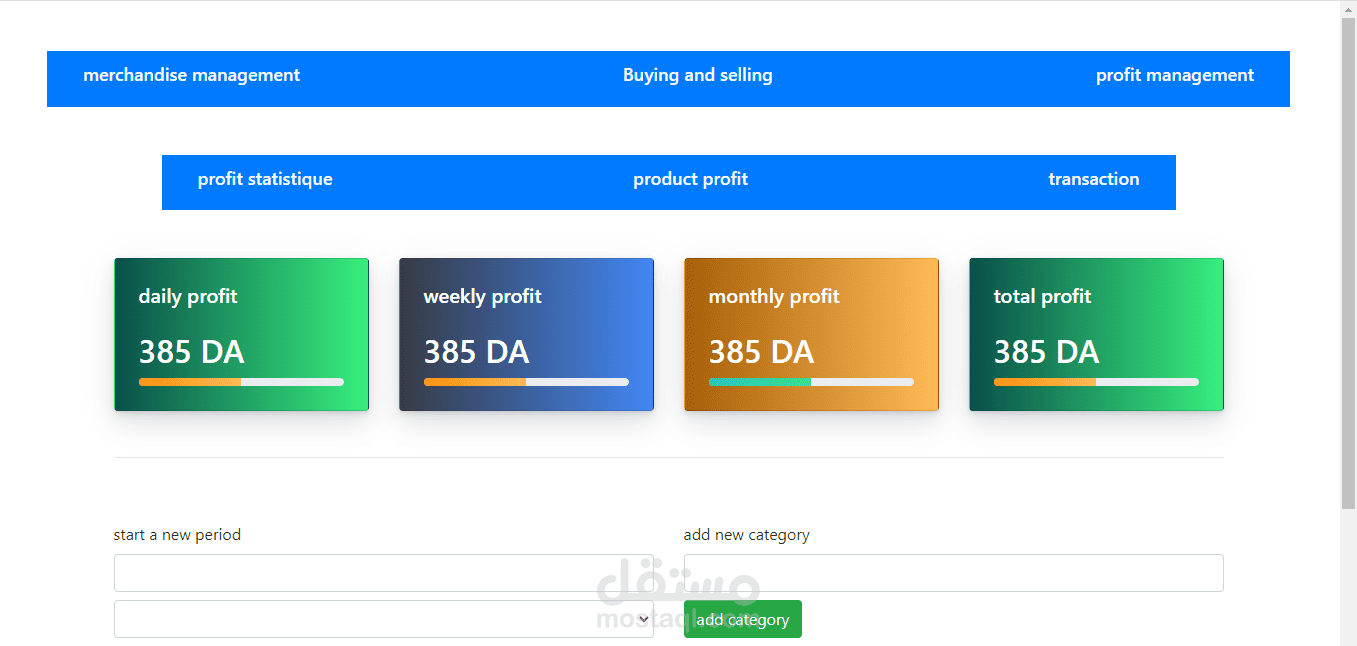Open merchandise management section
The width and height of the screenshot is (1357, 646).
click(x=192, y=76)
